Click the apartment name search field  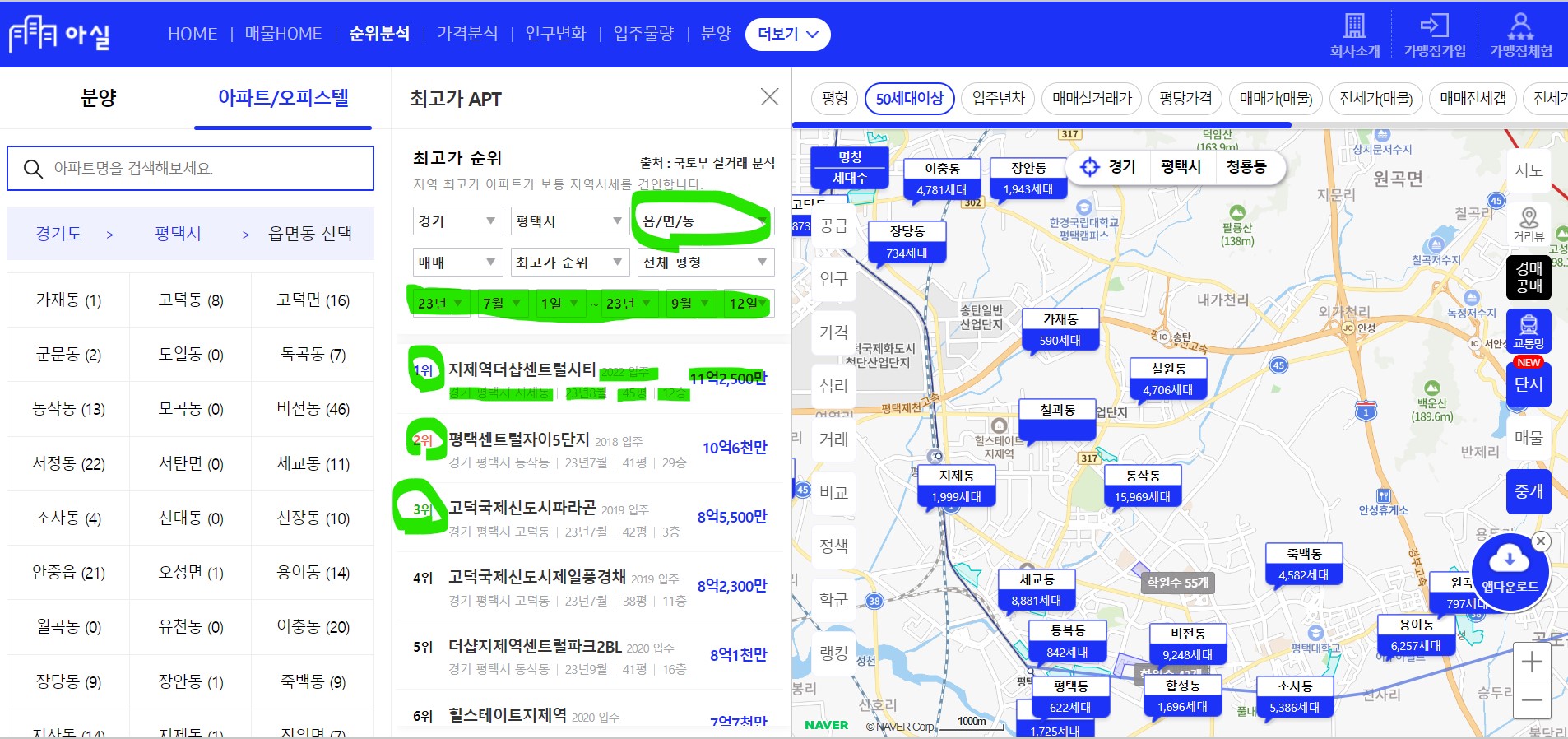tap(190, 169)
